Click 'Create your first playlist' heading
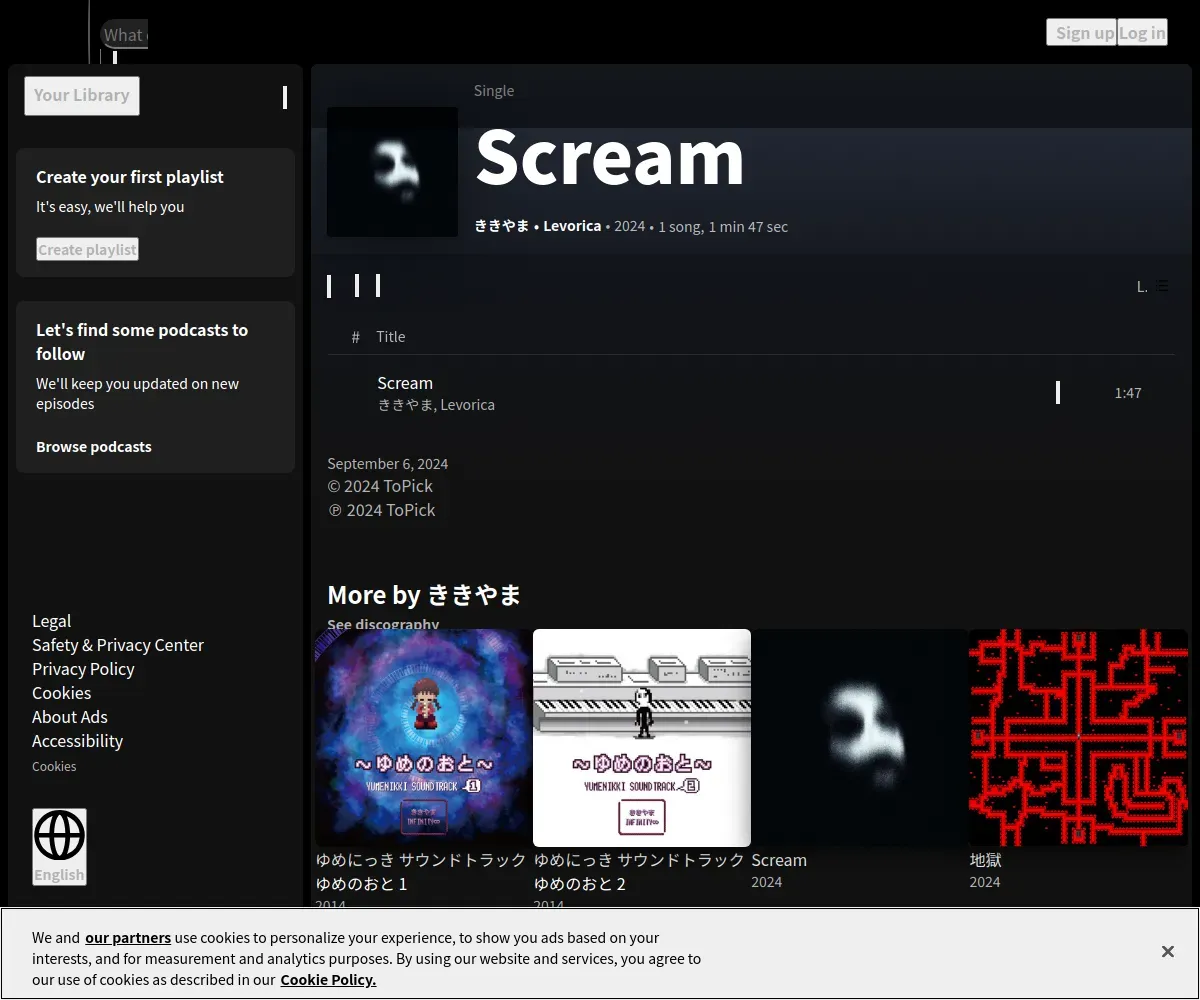The height and width of the screenshot is (1000, 1200). pyautogui.click(x=130, y=177)
